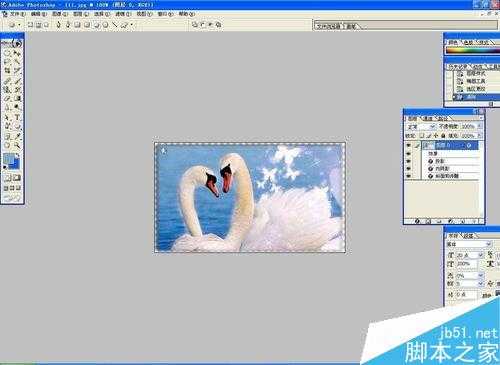The height and width of the screenshot is (365, 500).
Task: Jump to ImageReady button at toolbox bottom
Action: pyautogui.click(x=12, y=198)
